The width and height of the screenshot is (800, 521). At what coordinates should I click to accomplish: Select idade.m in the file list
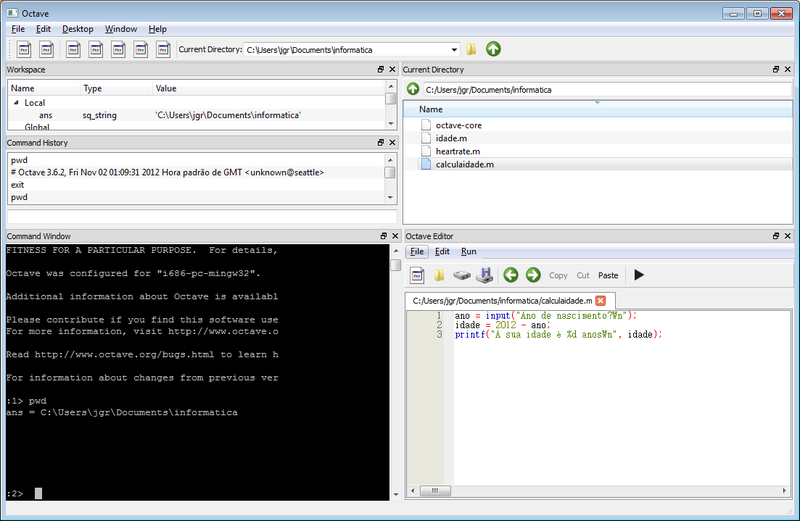tap(451, 138)
